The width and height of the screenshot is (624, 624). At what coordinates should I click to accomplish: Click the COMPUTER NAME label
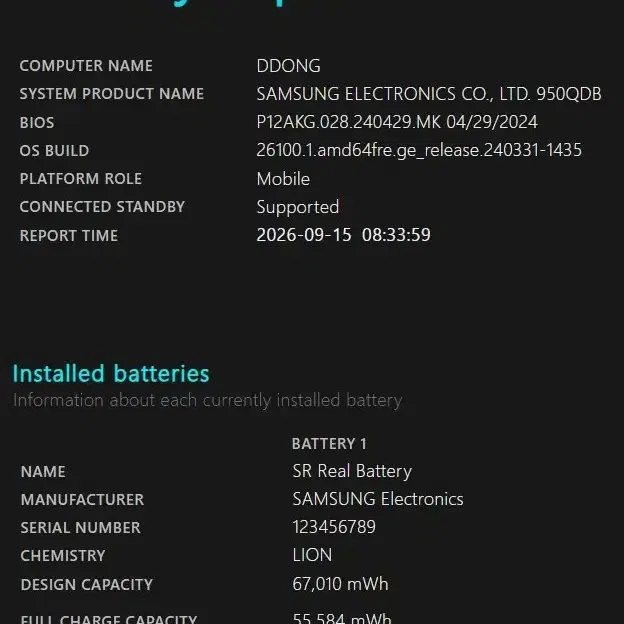pos(86,66)
